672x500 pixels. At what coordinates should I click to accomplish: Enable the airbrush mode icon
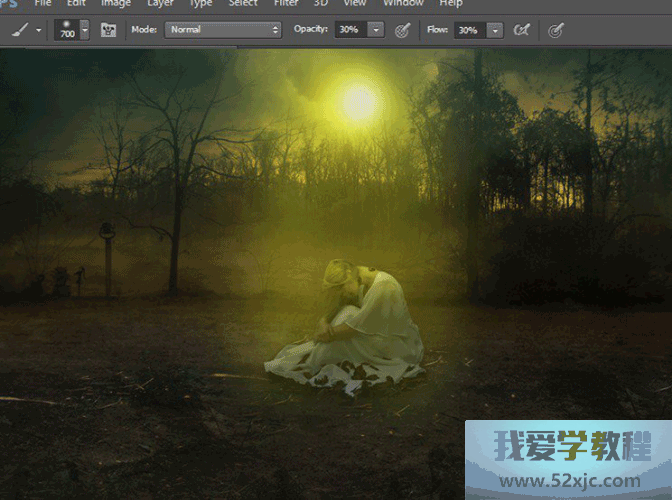tap(521, 30)
